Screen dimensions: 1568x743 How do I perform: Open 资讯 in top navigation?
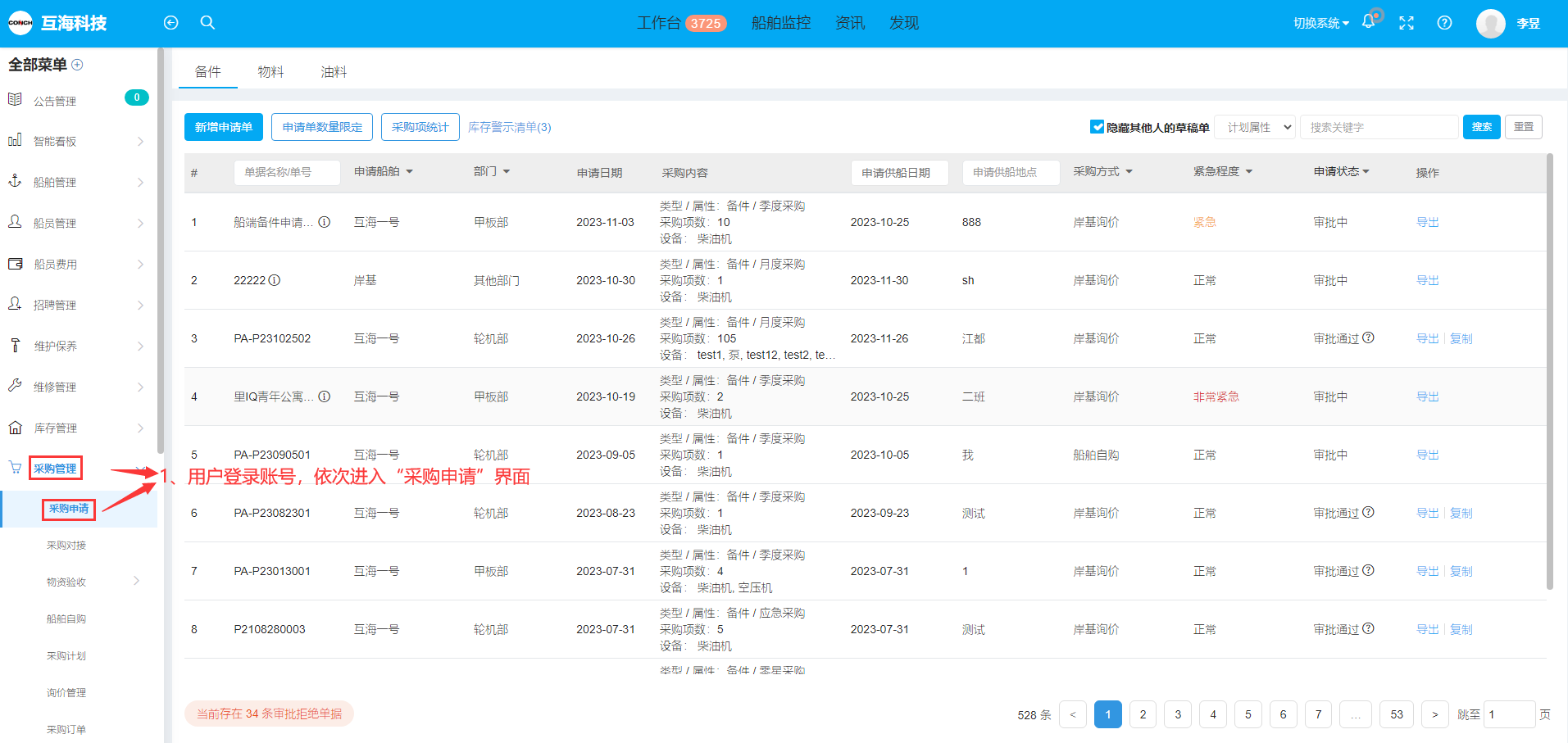850,23
